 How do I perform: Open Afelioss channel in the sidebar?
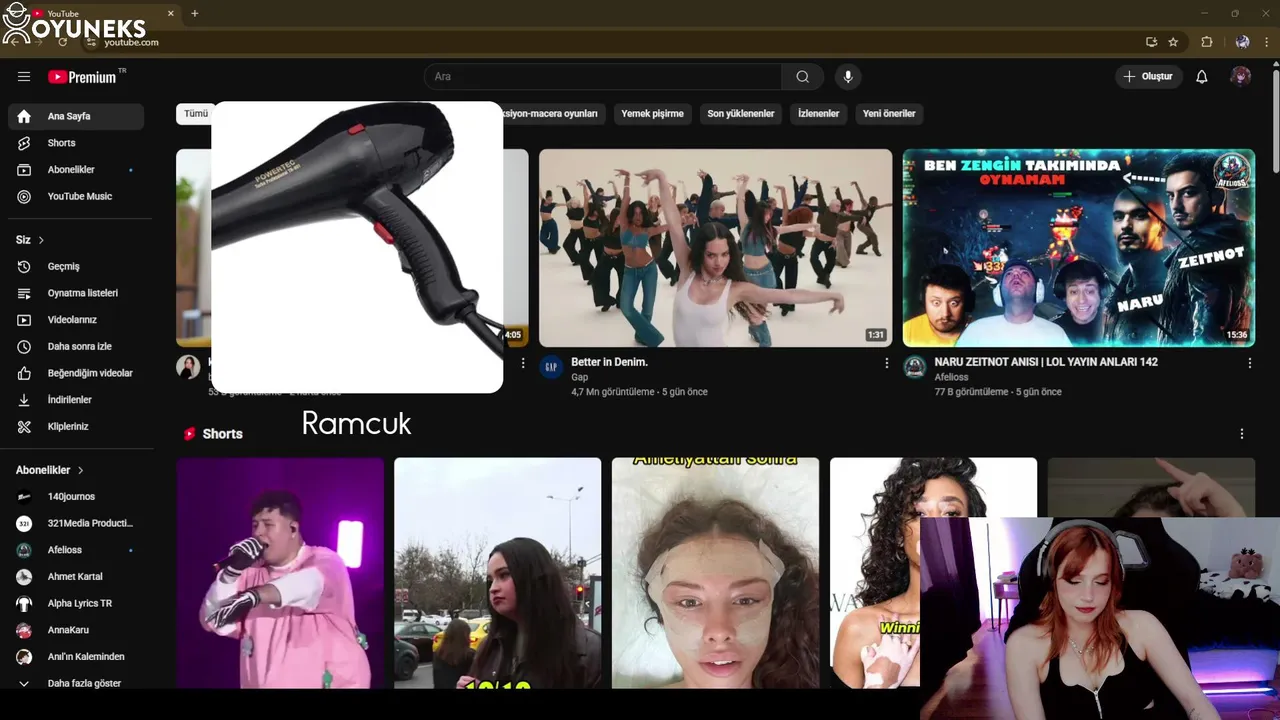click(x=76, y=550)
